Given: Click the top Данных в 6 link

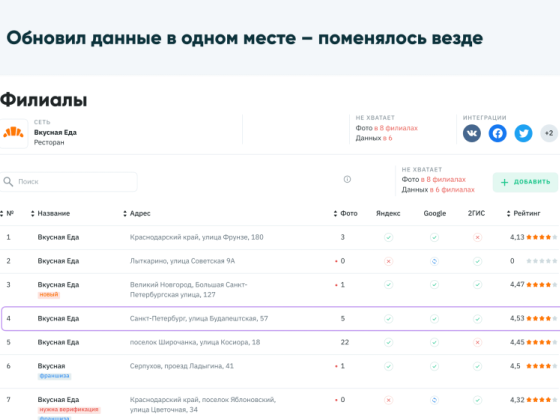Looking at the screenshot, I should [374, 138].
